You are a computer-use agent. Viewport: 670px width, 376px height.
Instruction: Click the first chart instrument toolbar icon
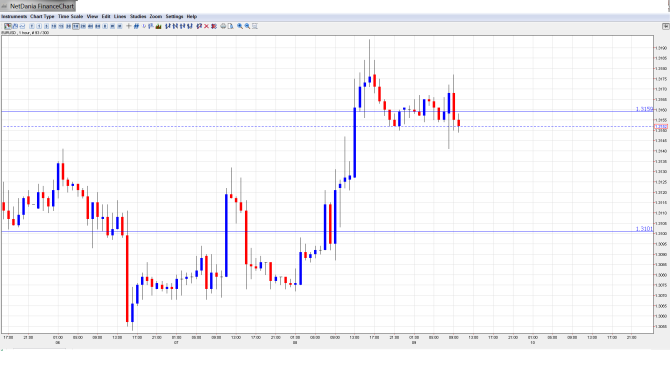[x=8, y=26]
